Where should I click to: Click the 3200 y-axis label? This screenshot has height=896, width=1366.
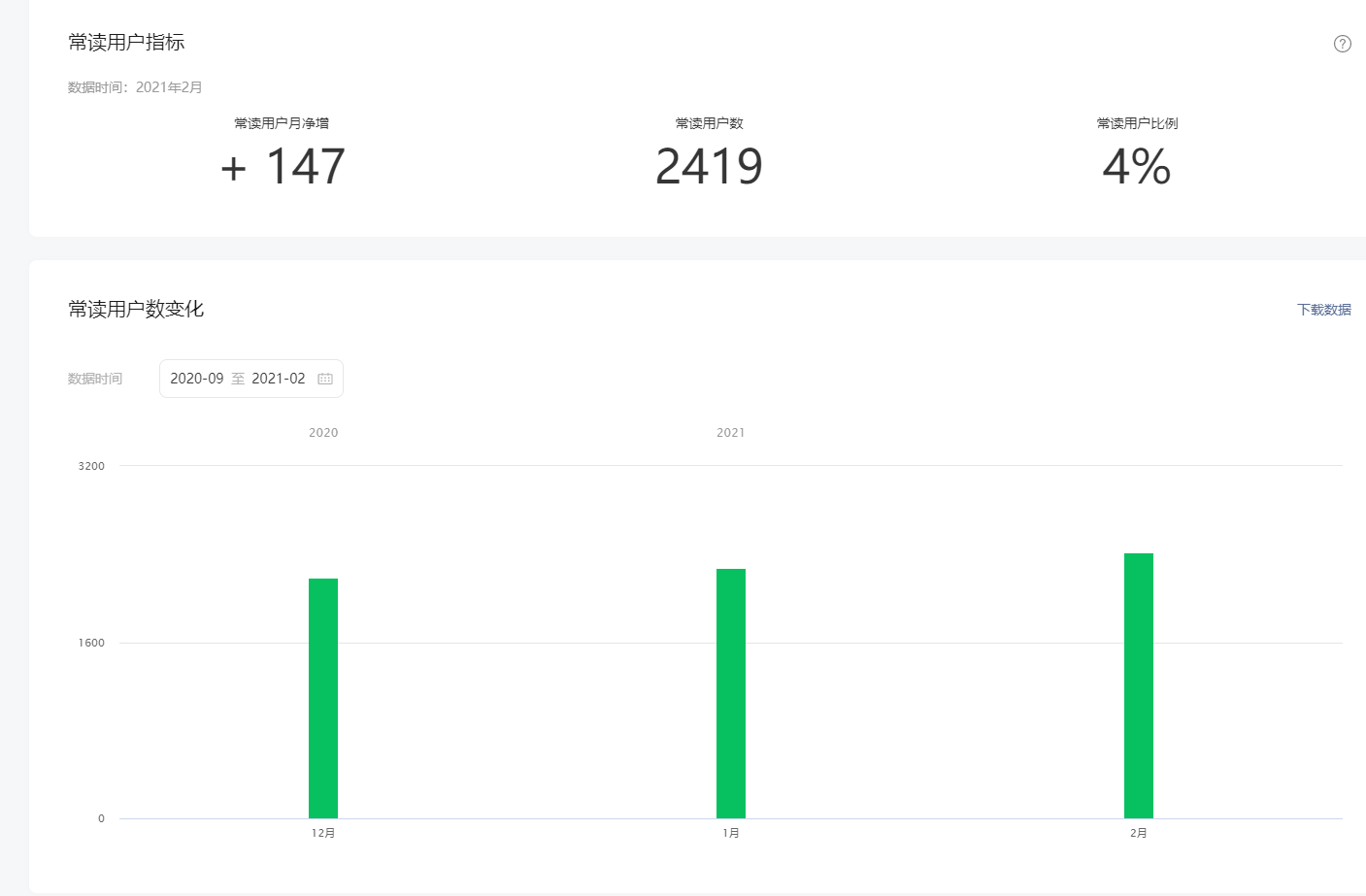pyautogui.click(x=91, y=466)
